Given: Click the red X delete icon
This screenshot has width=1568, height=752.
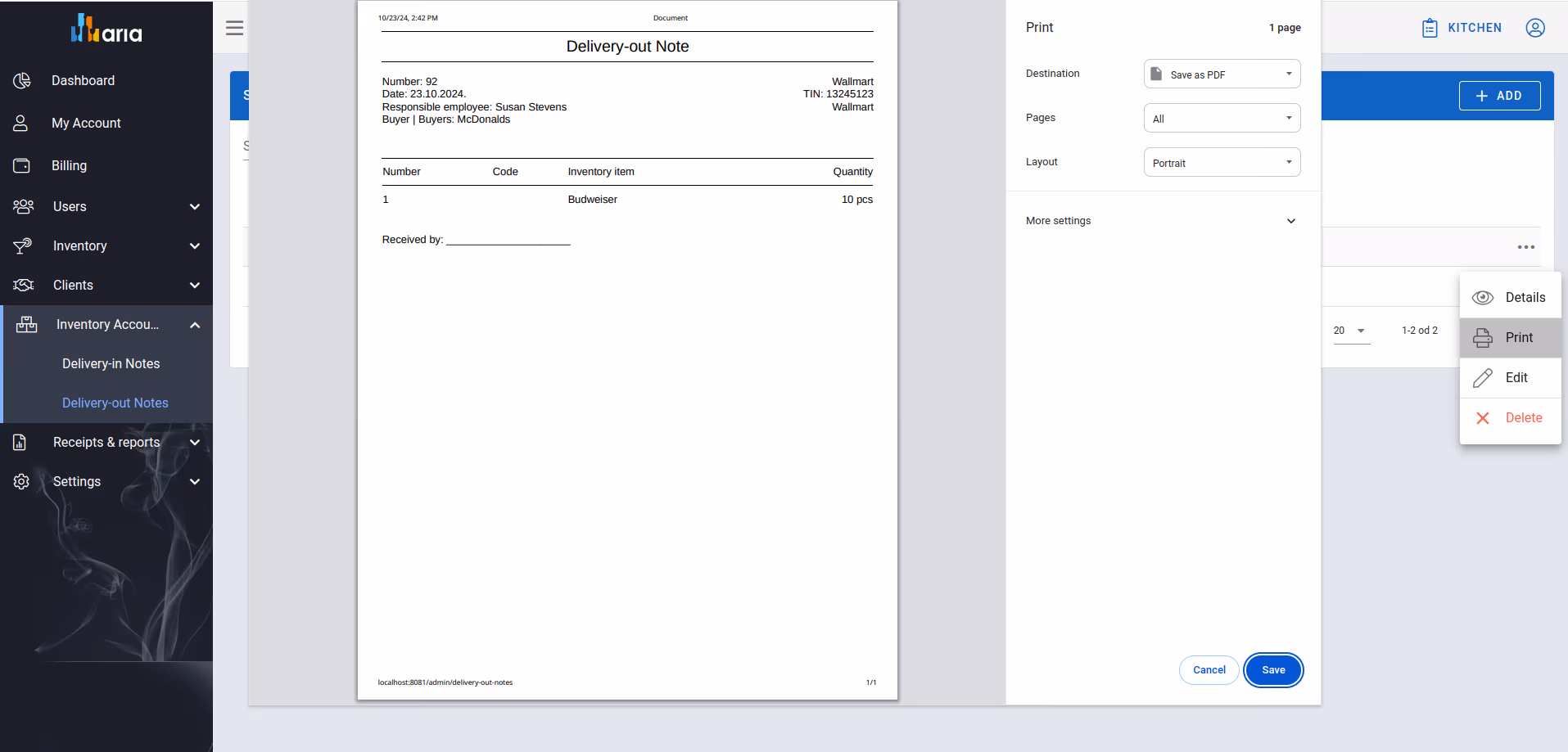Looking at the screenshot, I should pyautogui.click(x=1483, y=418).
